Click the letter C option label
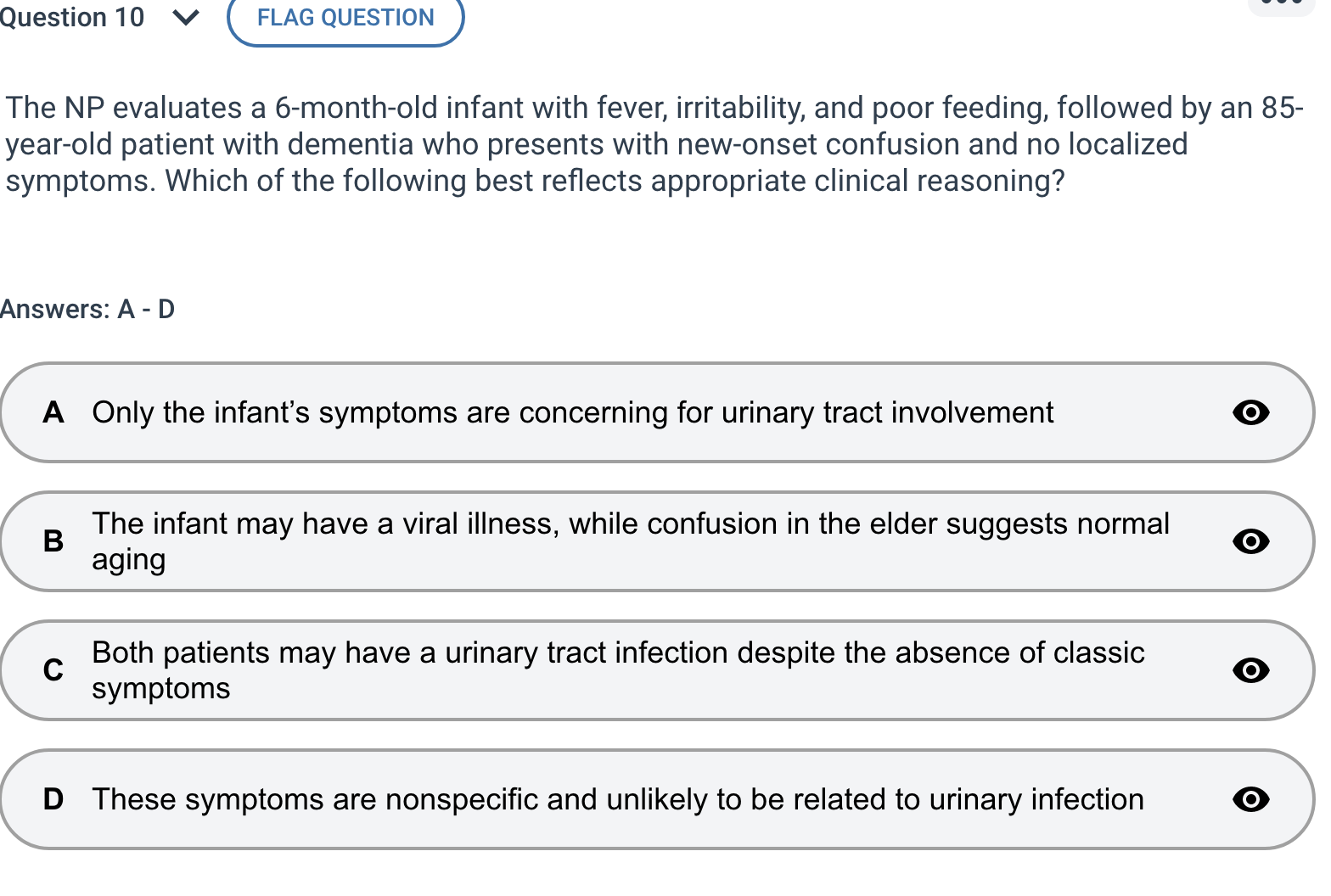The height and width of the screenshot is (896, 1331). tap(53, 670)
